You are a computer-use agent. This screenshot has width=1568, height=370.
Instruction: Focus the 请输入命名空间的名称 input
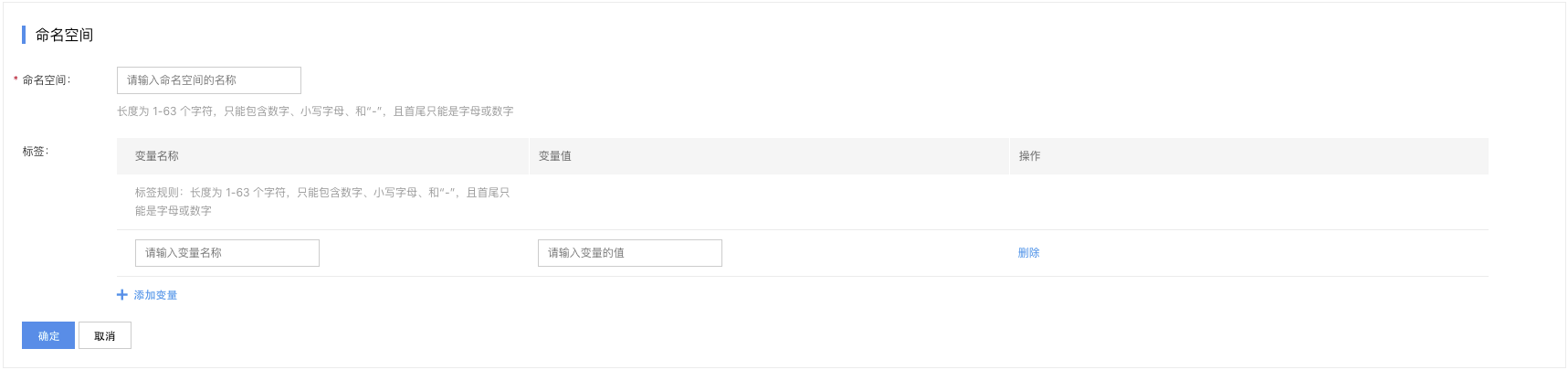pos(209,80)
